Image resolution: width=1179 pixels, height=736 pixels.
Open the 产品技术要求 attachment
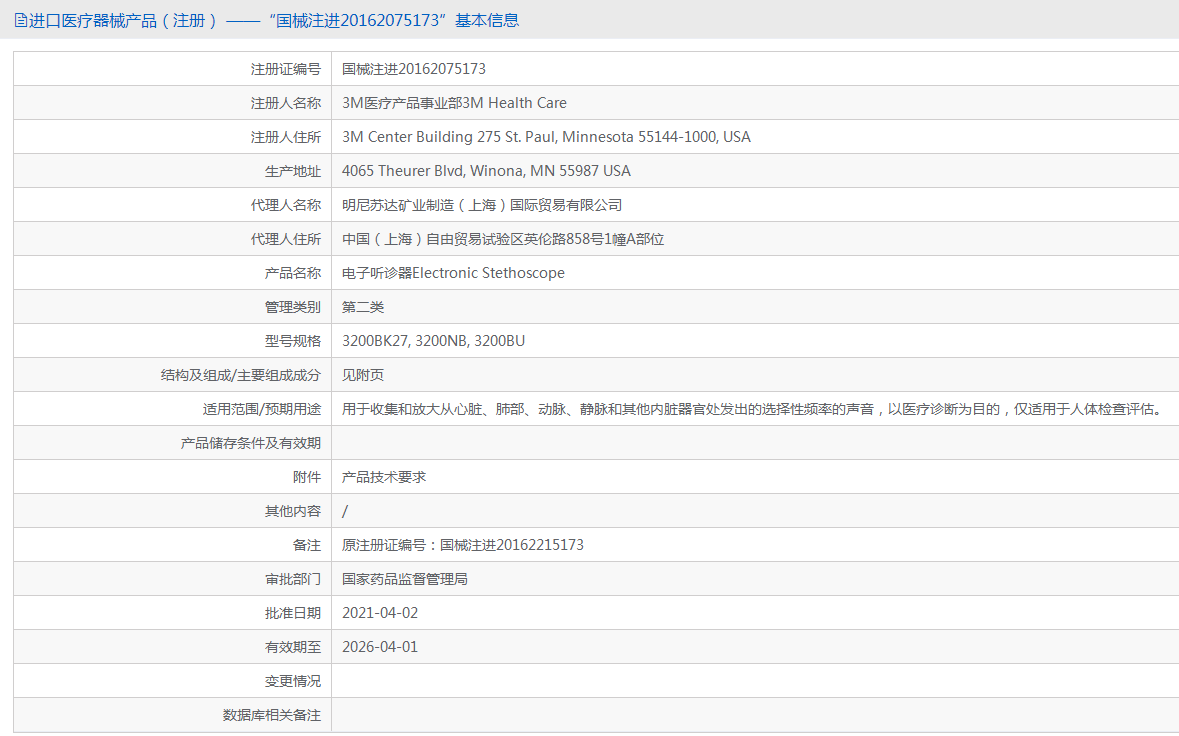384,477
